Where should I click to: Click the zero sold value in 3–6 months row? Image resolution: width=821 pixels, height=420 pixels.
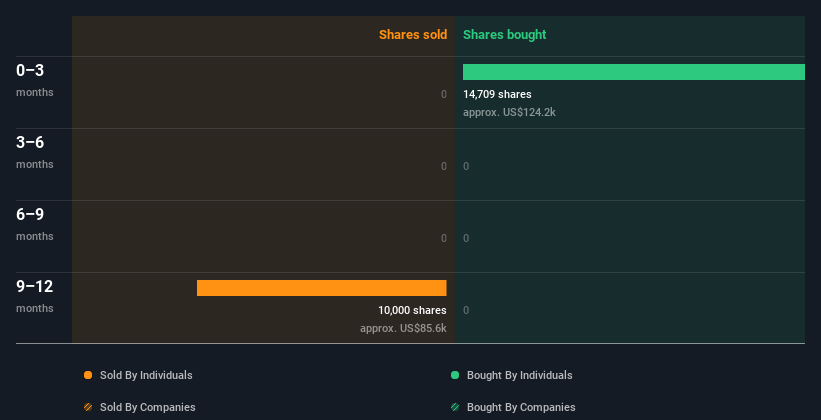[x=444, y=166]
